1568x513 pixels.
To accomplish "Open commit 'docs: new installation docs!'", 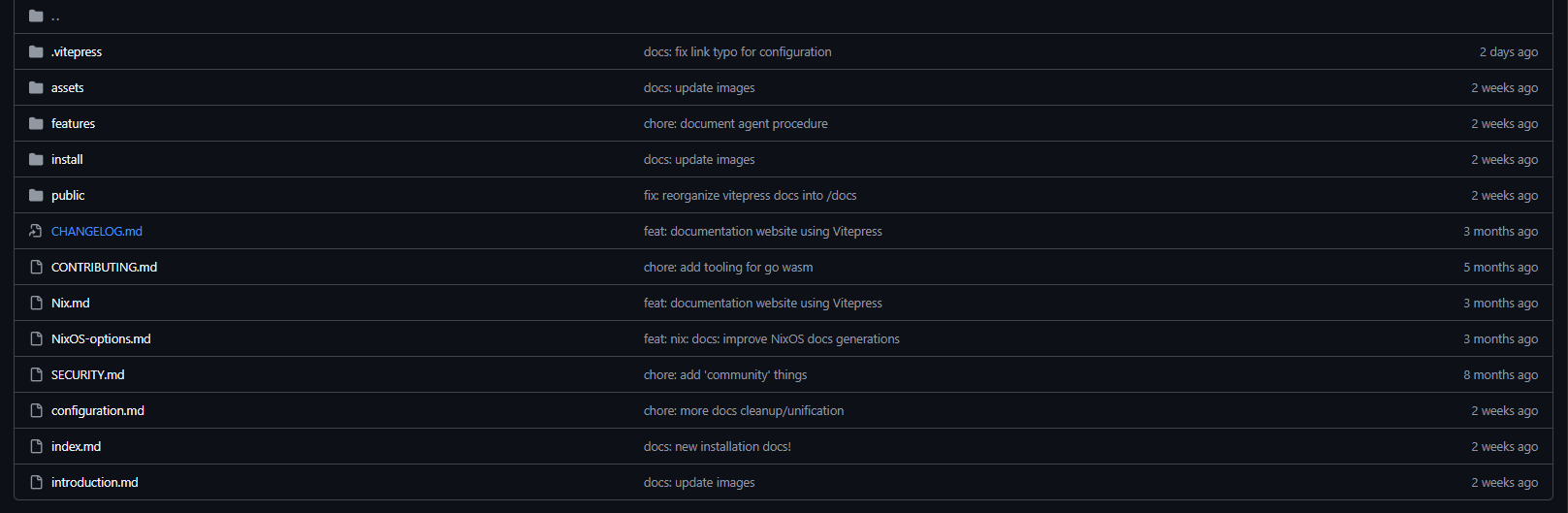I will pos(717,447).
